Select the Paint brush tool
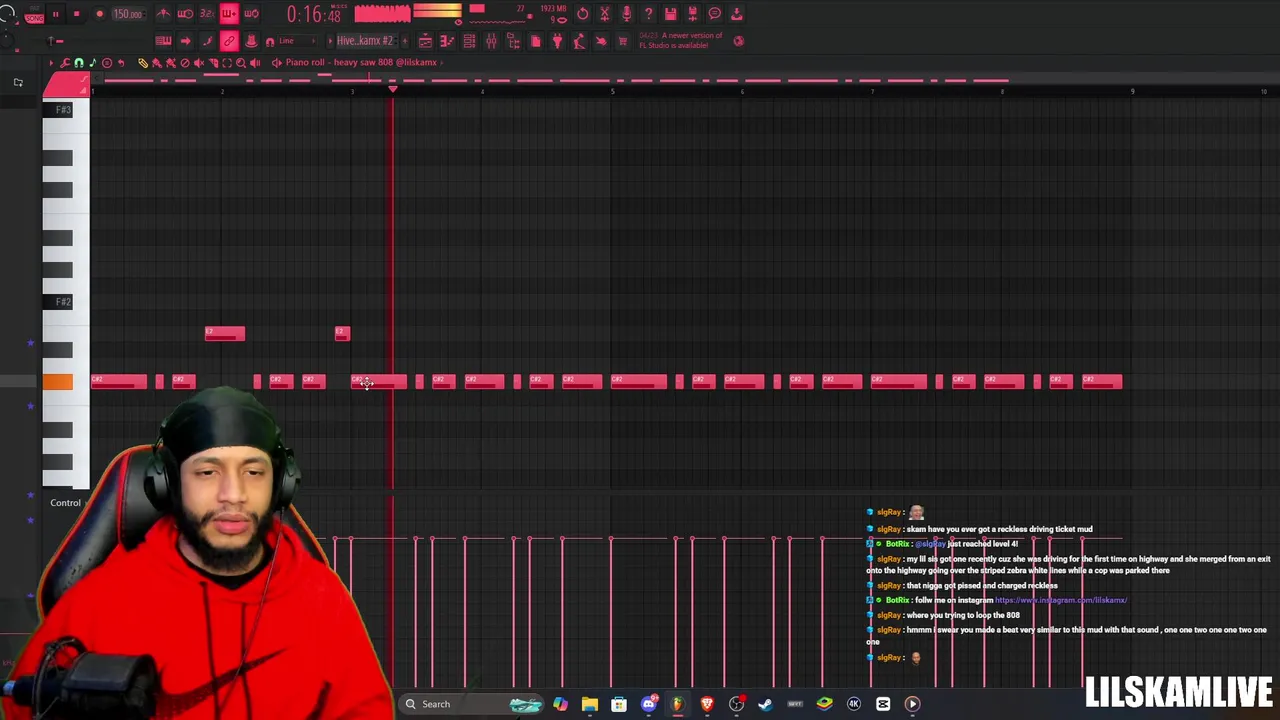 [157, 62]
